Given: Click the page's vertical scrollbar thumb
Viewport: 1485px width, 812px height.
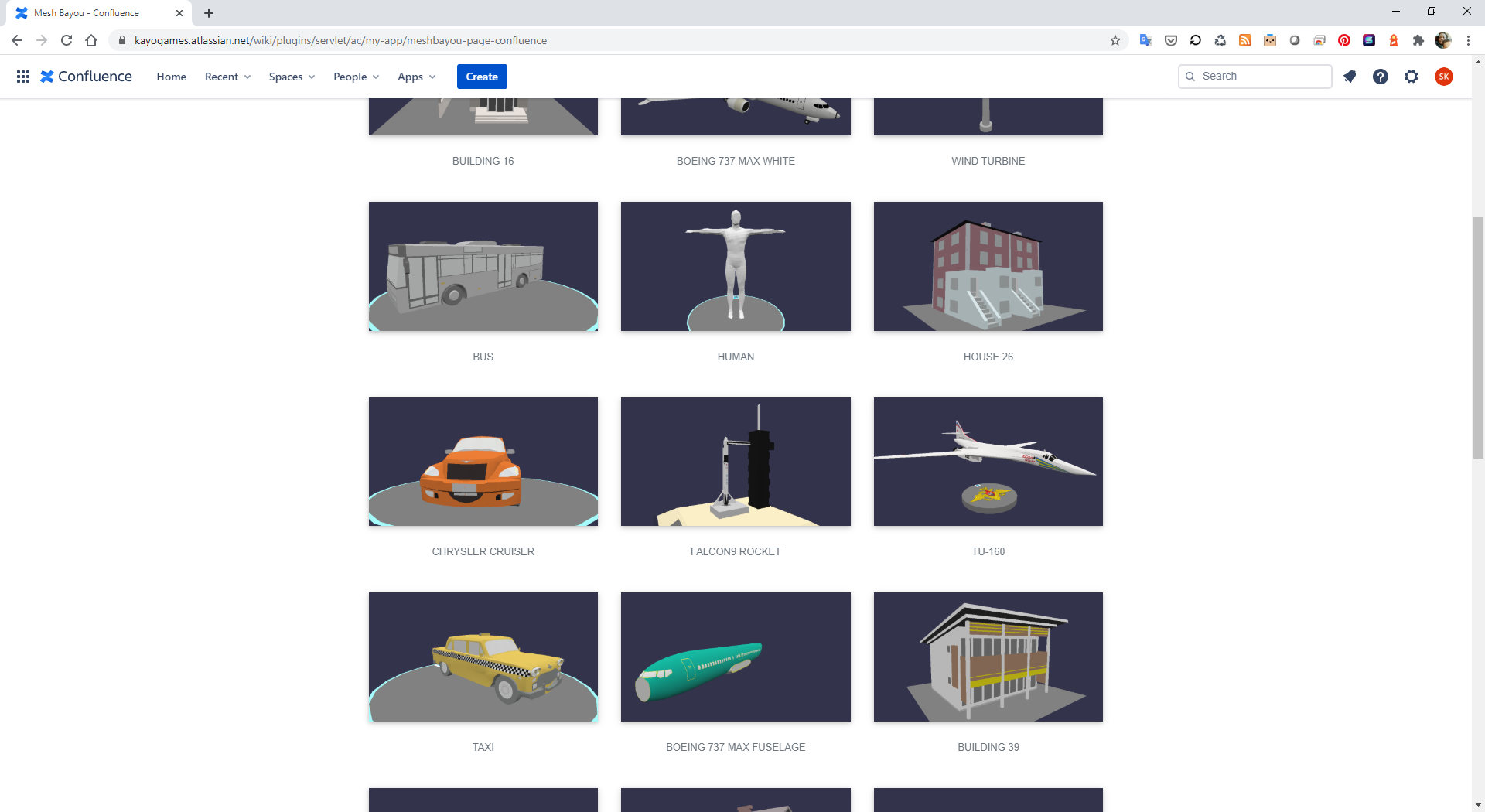Looking at the screenshot, I should tap(1478, 338).
